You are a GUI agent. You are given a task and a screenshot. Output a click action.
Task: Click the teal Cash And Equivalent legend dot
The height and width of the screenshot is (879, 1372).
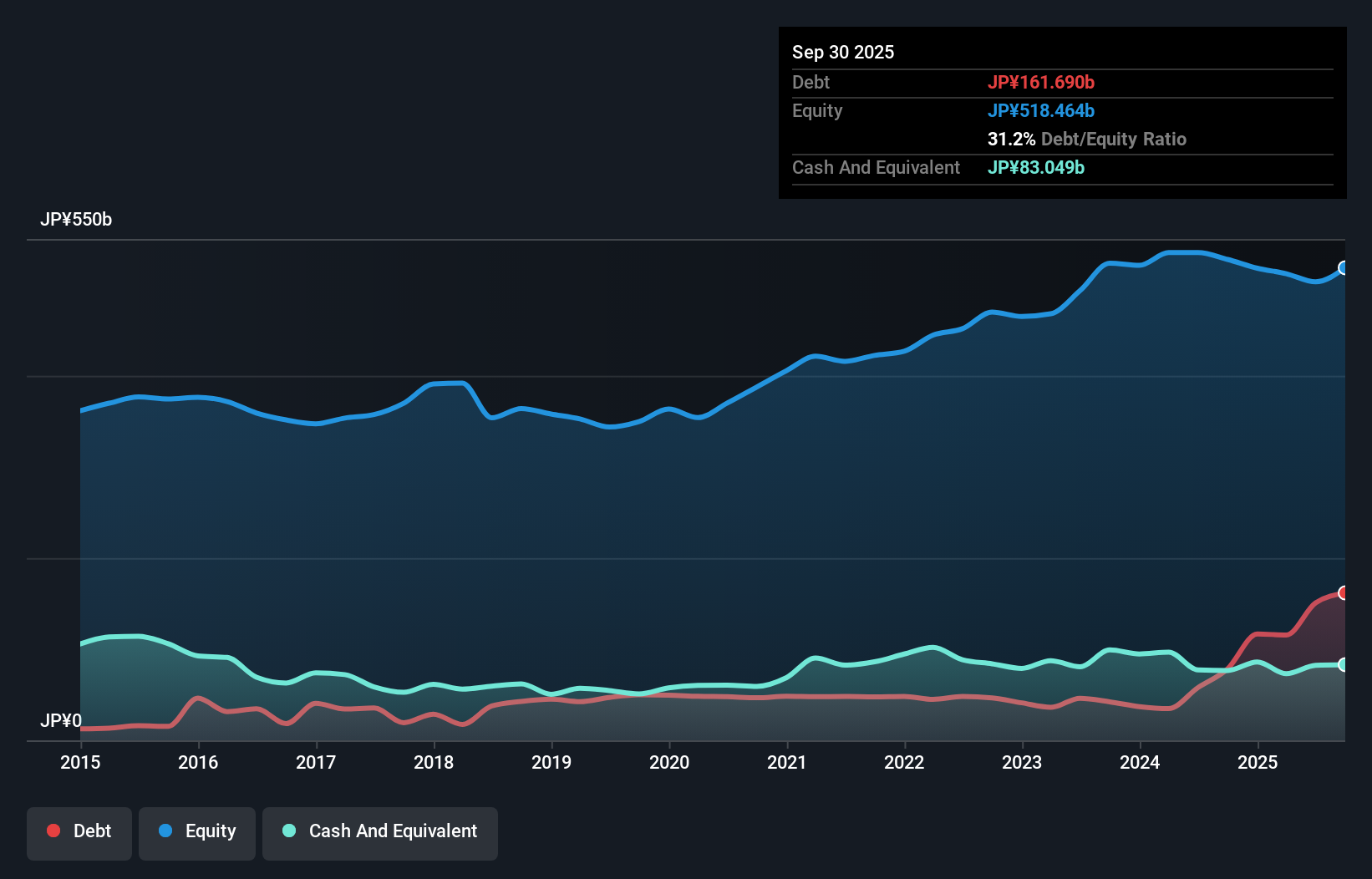coord(288,831)
